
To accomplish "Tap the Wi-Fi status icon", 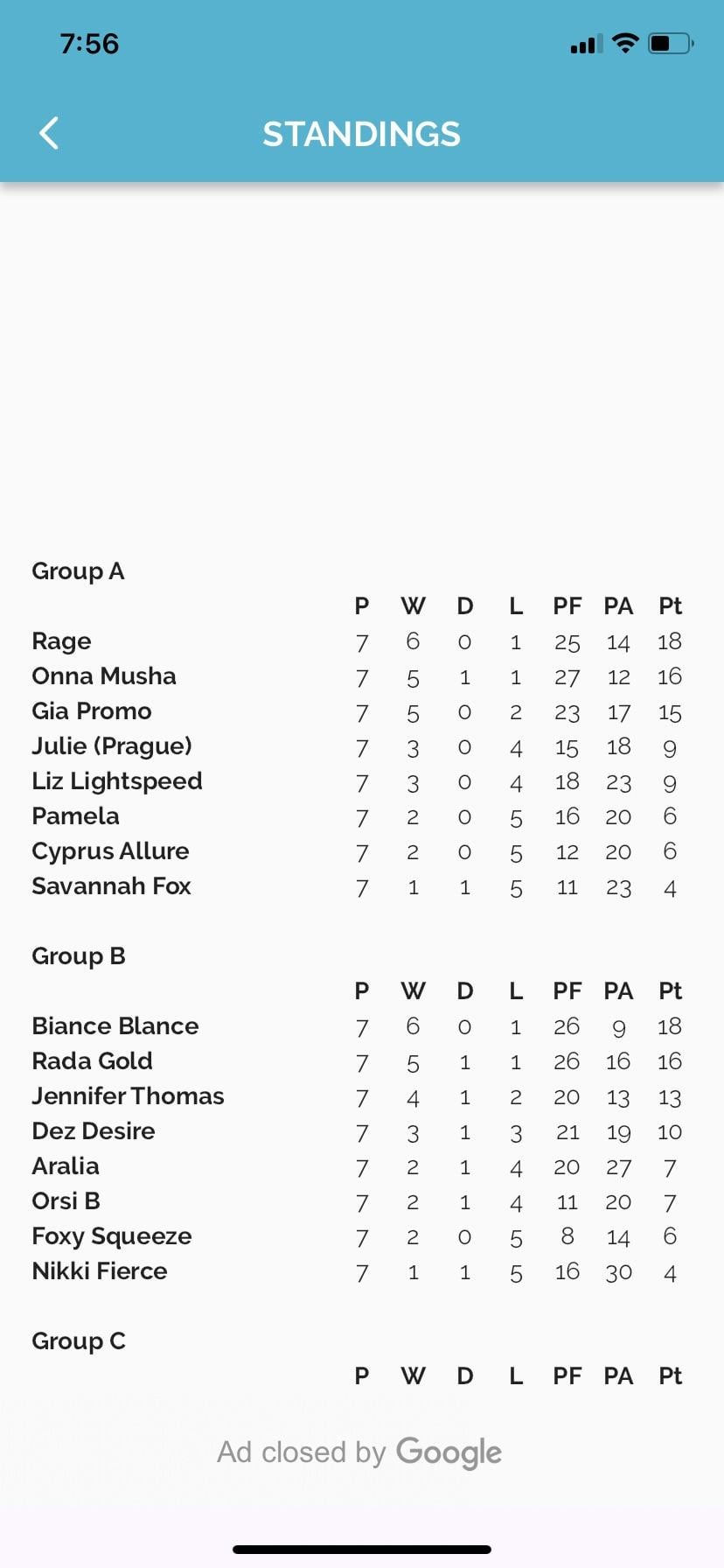I will 625,43.
